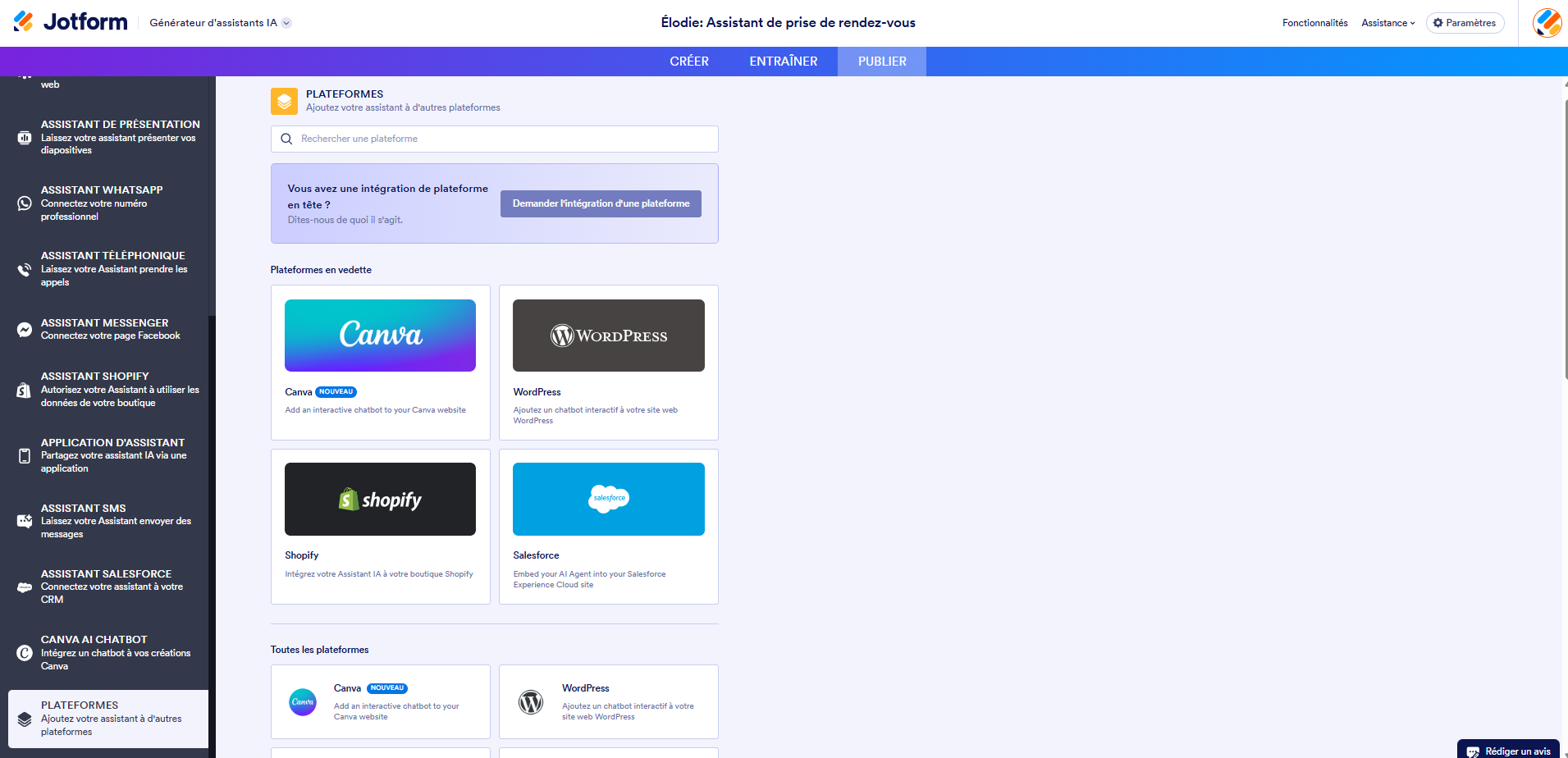Click the featured Canva card title
This screenshot has height=758, width=1568.
click(x=299, y=392)
